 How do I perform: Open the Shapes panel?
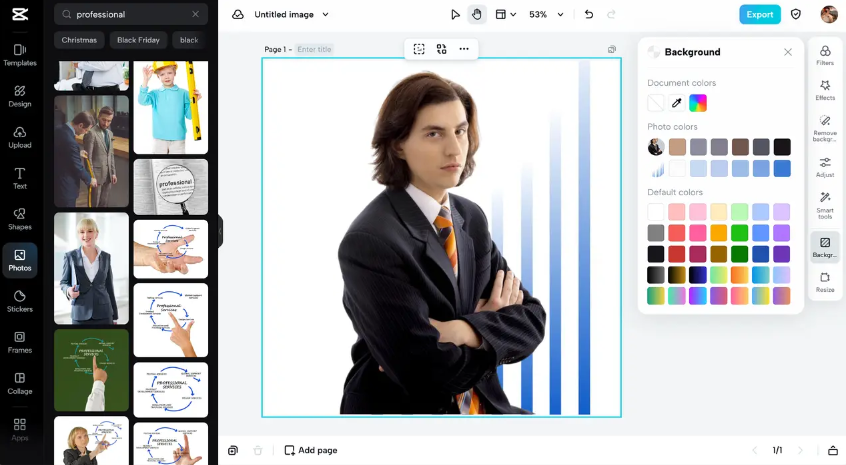coord(20,220)
